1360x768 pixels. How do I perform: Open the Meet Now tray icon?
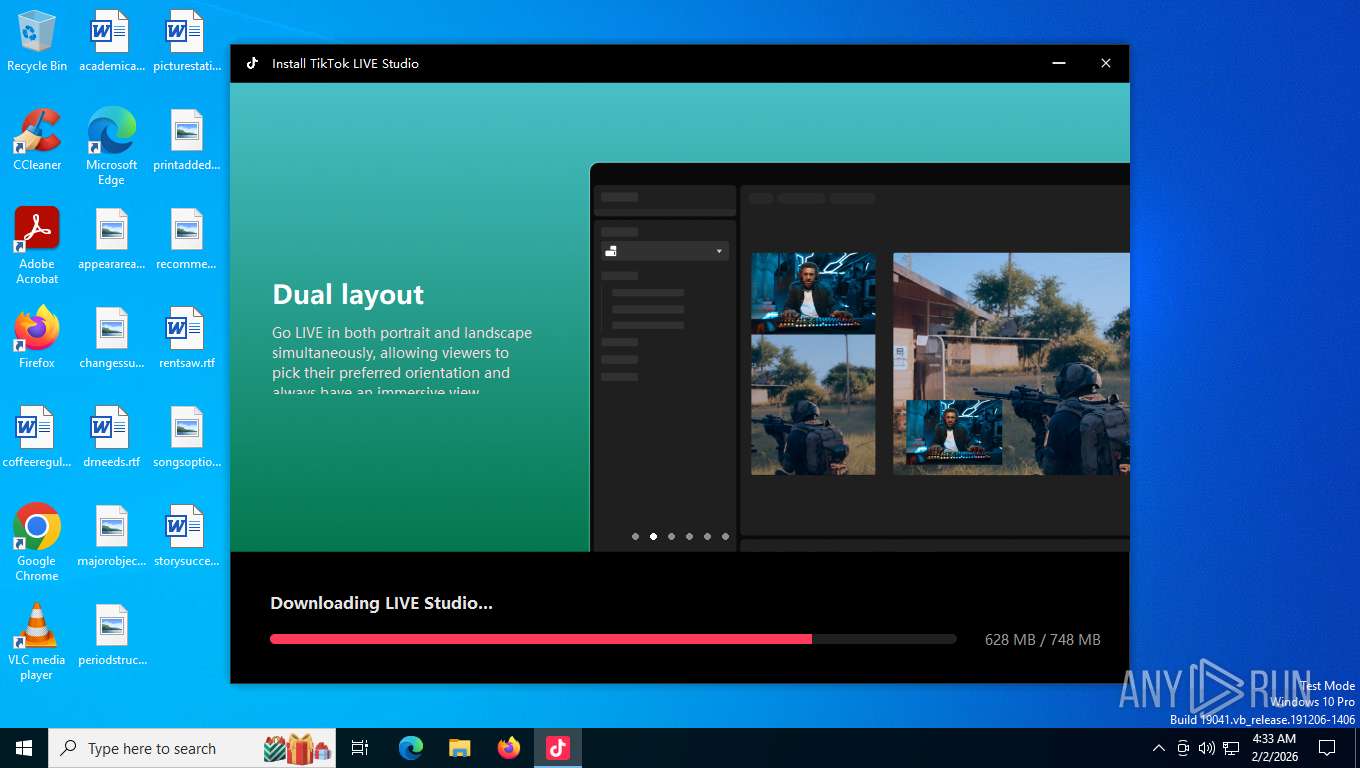[x=1183, y=748]
